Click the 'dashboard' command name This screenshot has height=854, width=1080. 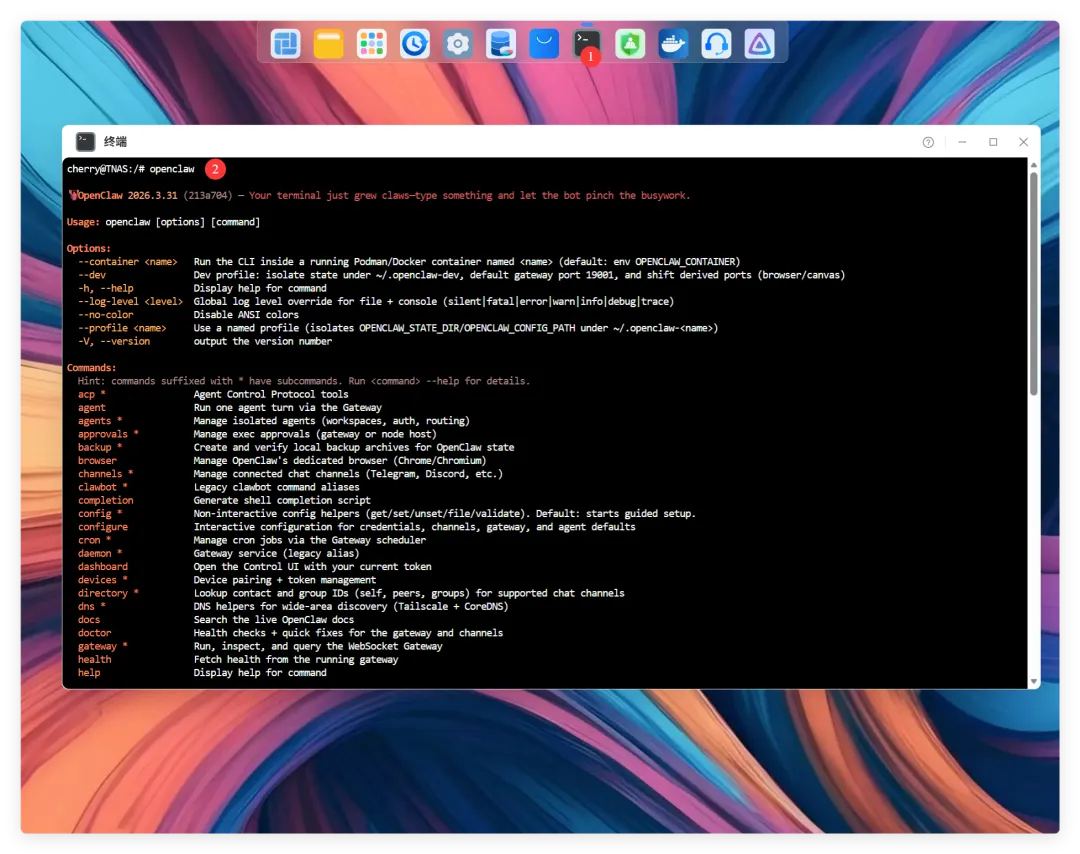coord(103,567)
